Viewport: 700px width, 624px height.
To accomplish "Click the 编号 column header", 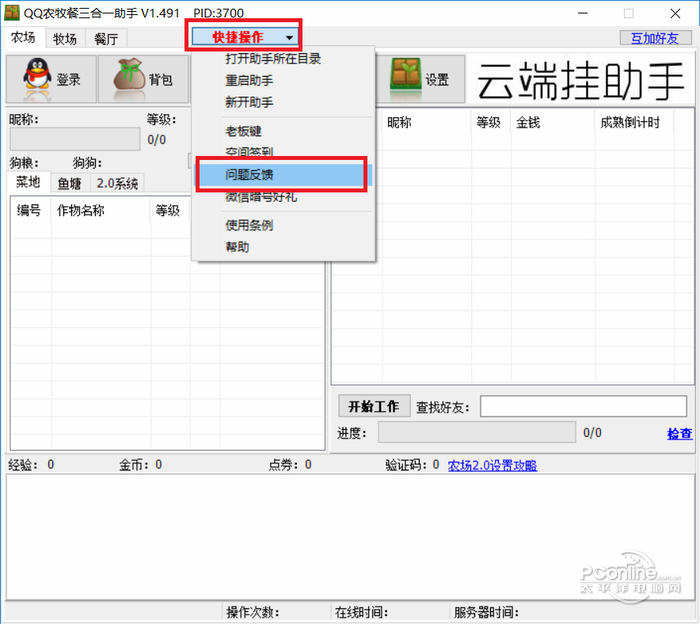I will 31,210.
